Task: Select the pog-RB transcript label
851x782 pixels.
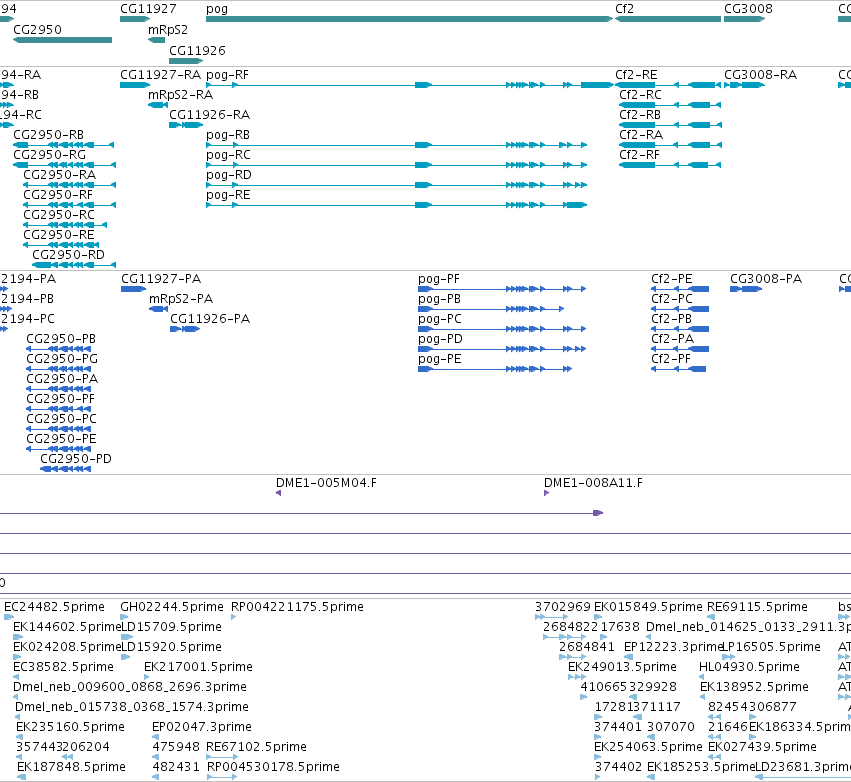Action: tap(228, 135)
